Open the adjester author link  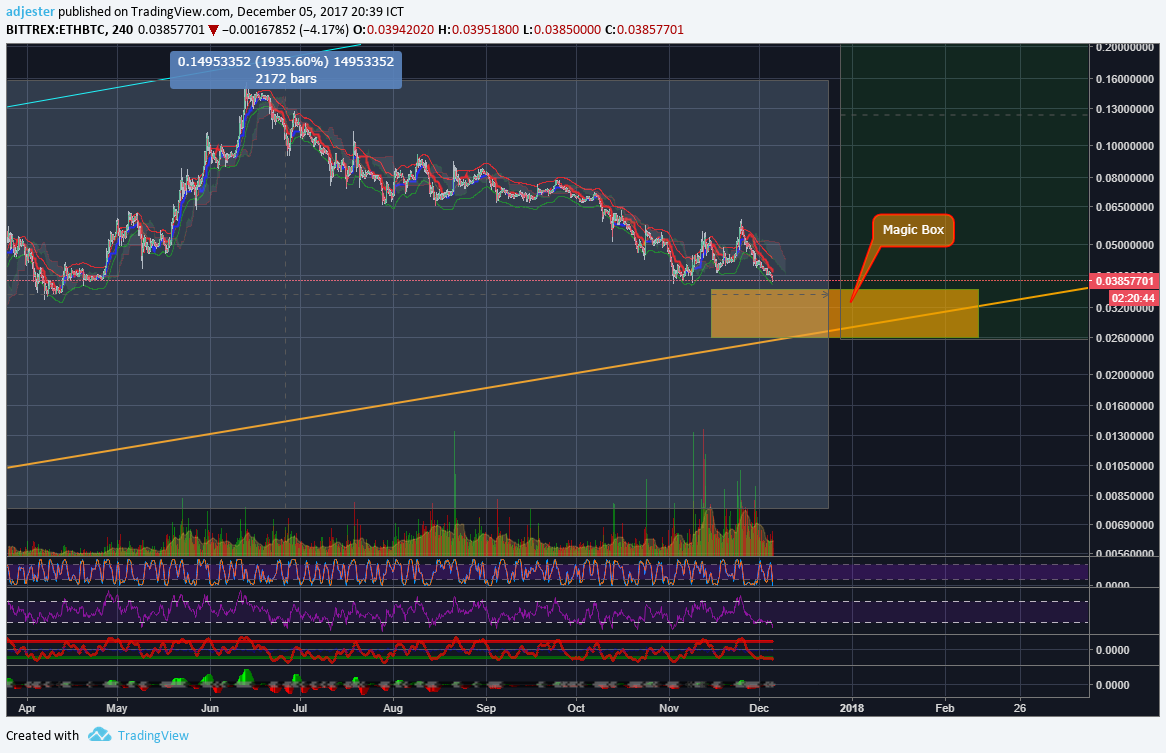[x=30, y=12]
